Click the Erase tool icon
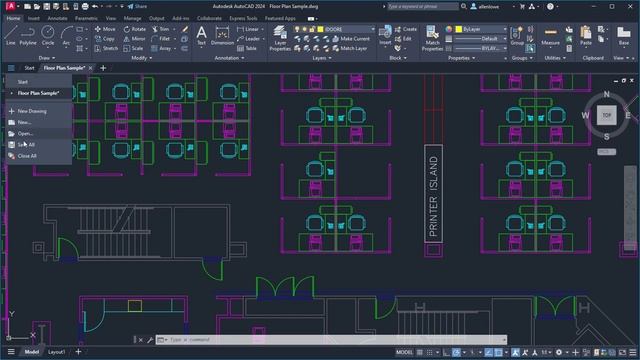Screen dimensions: 640x360 (184, 29)
